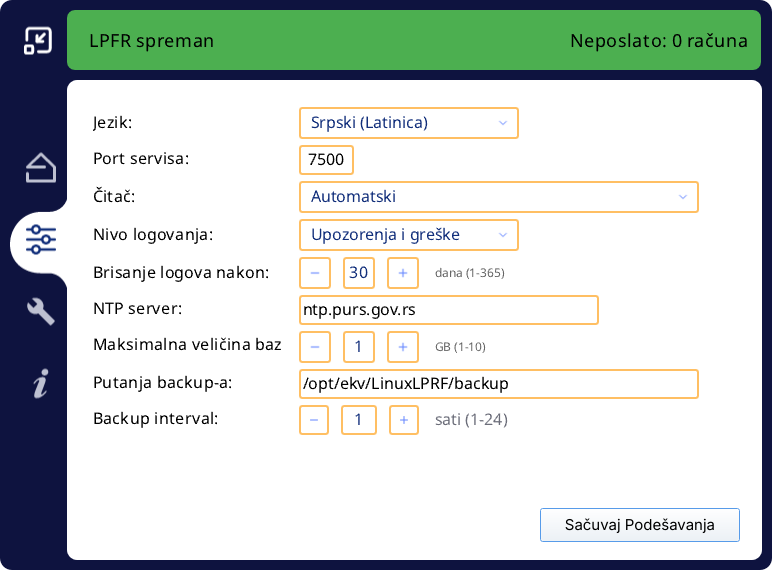This screenshot has width=772, height=570.
Task: Click the Sačuvaj Podešavanja button
Action: [x=639, y=525]
